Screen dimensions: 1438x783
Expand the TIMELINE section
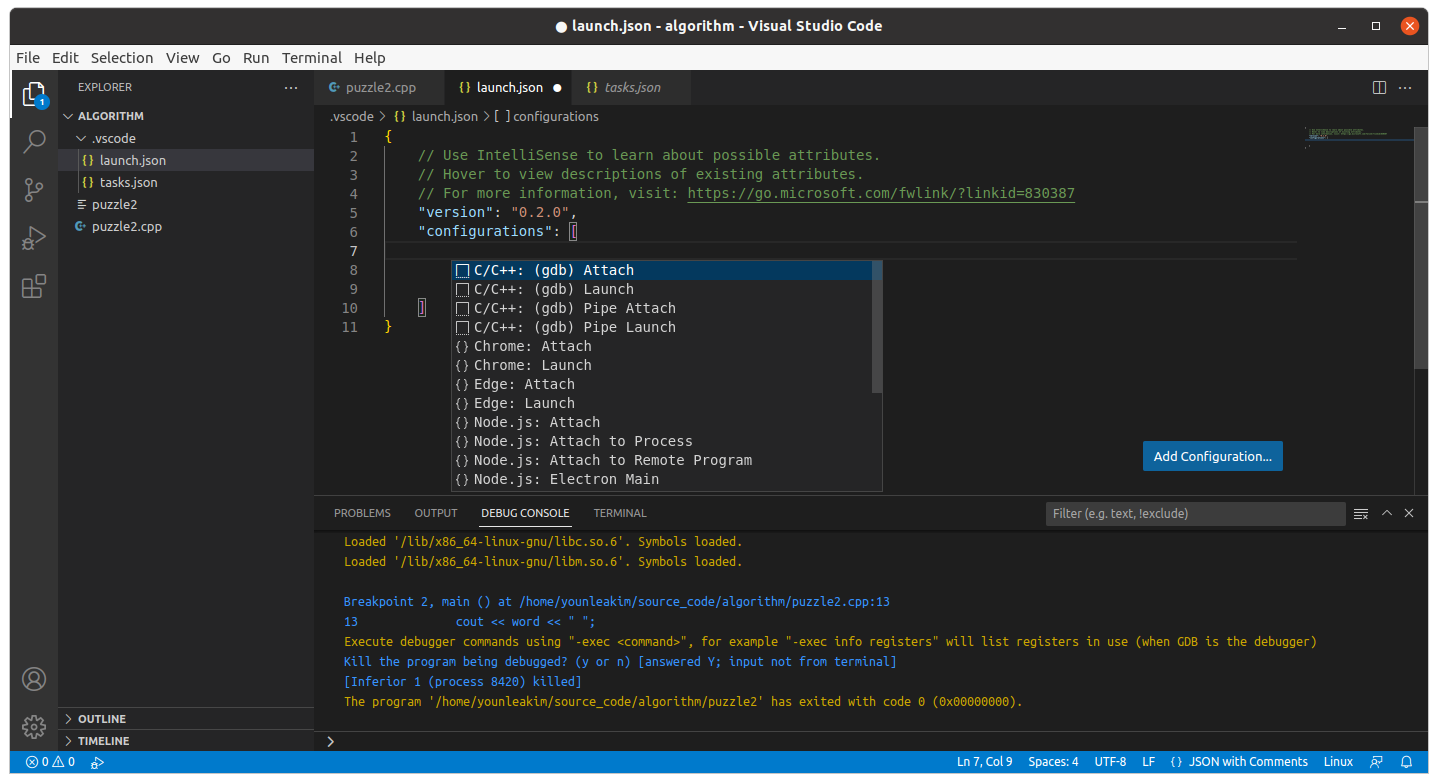coord(186,741)
